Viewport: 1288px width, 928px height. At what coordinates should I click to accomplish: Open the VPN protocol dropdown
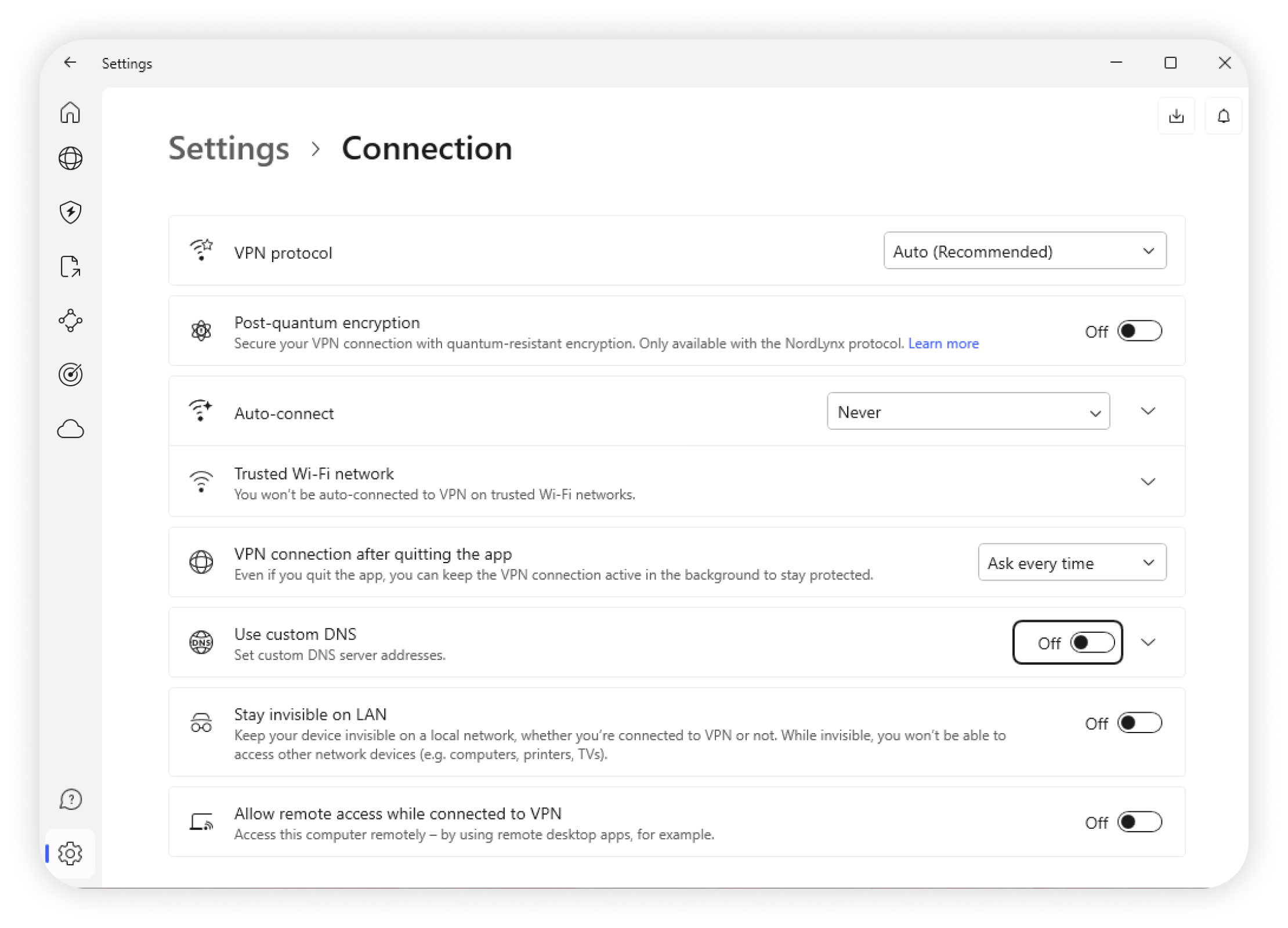click(x=1025, y=251)
